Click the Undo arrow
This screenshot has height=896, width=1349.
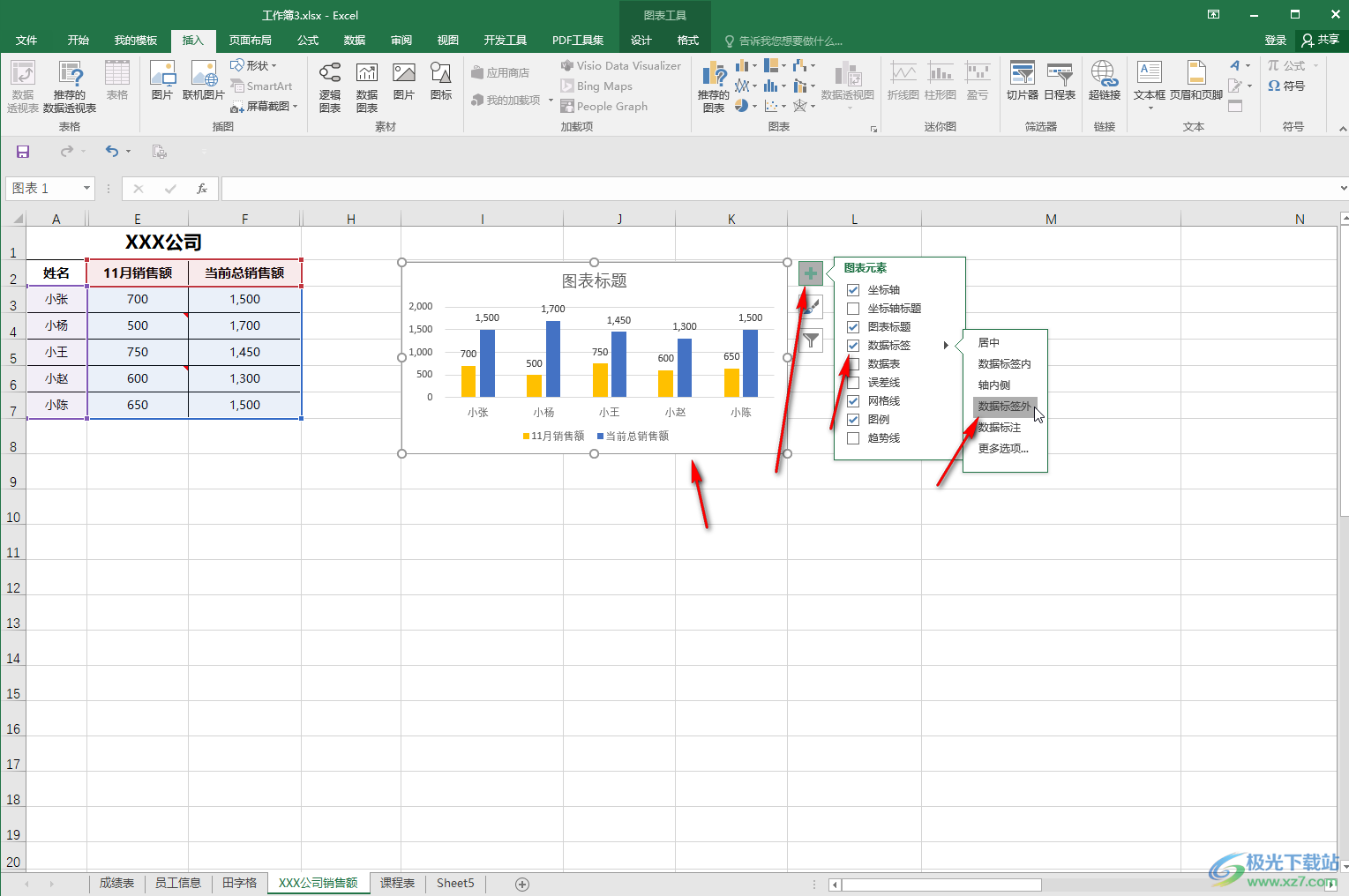[111, 152]
